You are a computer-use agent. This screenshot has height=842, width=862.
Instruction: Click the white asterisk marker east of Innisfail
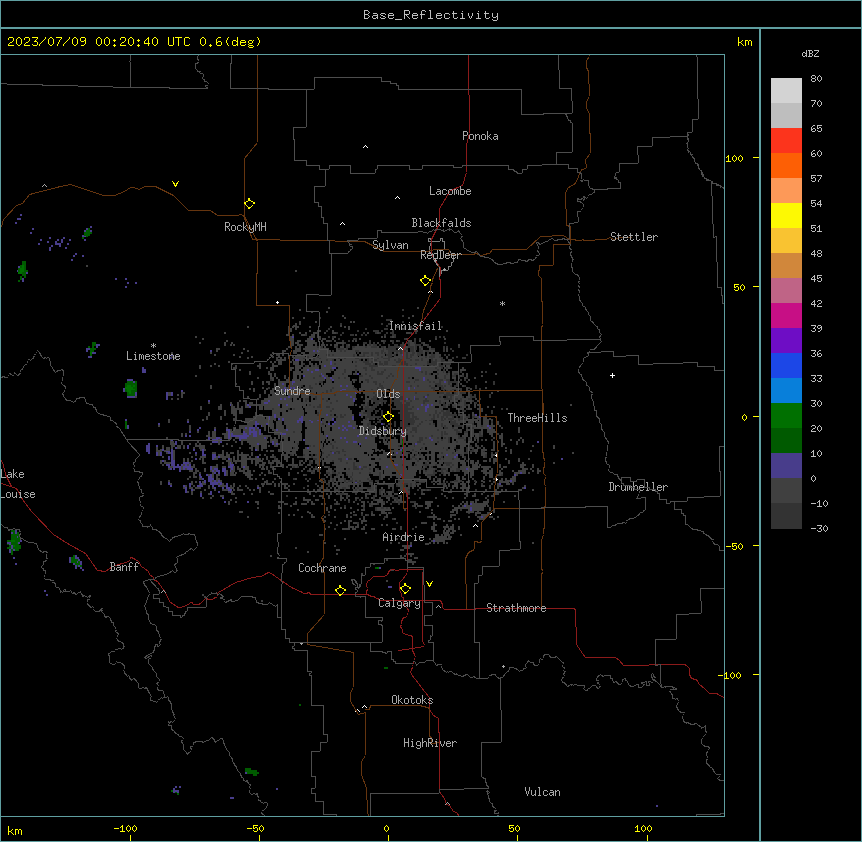click(x=502, y=303)
